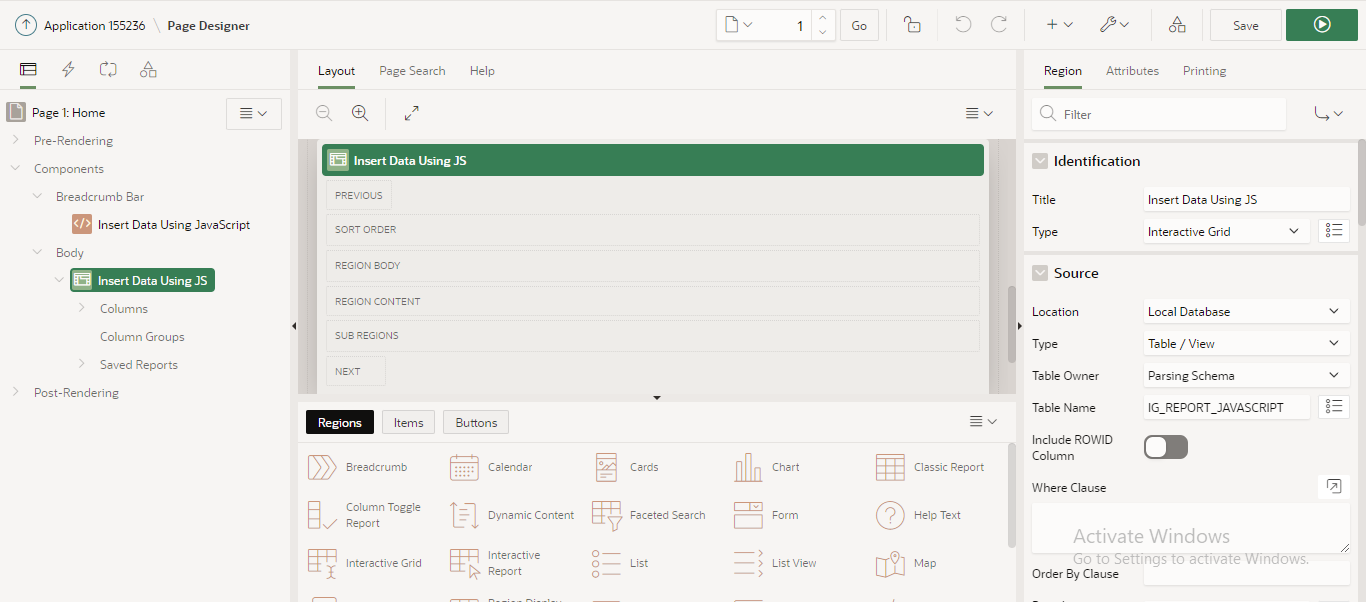Open the gallery menu hamburger icon
Image resolution: width=1366 pixels, height=602 pixels.
983,422
